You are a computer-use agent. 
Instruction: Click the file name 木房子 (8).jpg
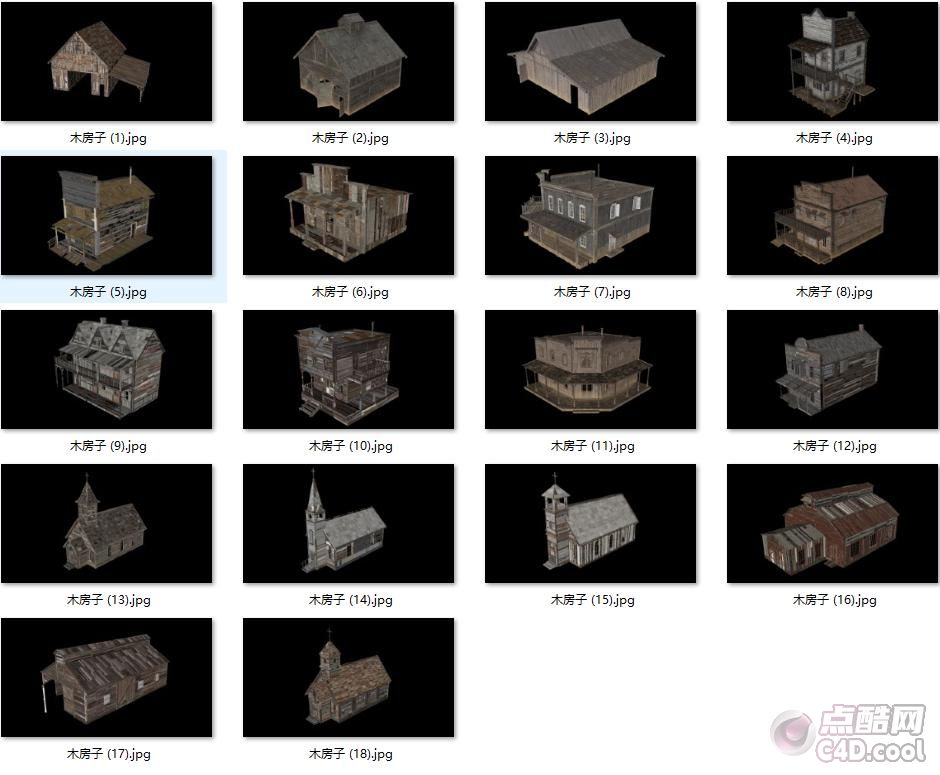coord(834,292)
